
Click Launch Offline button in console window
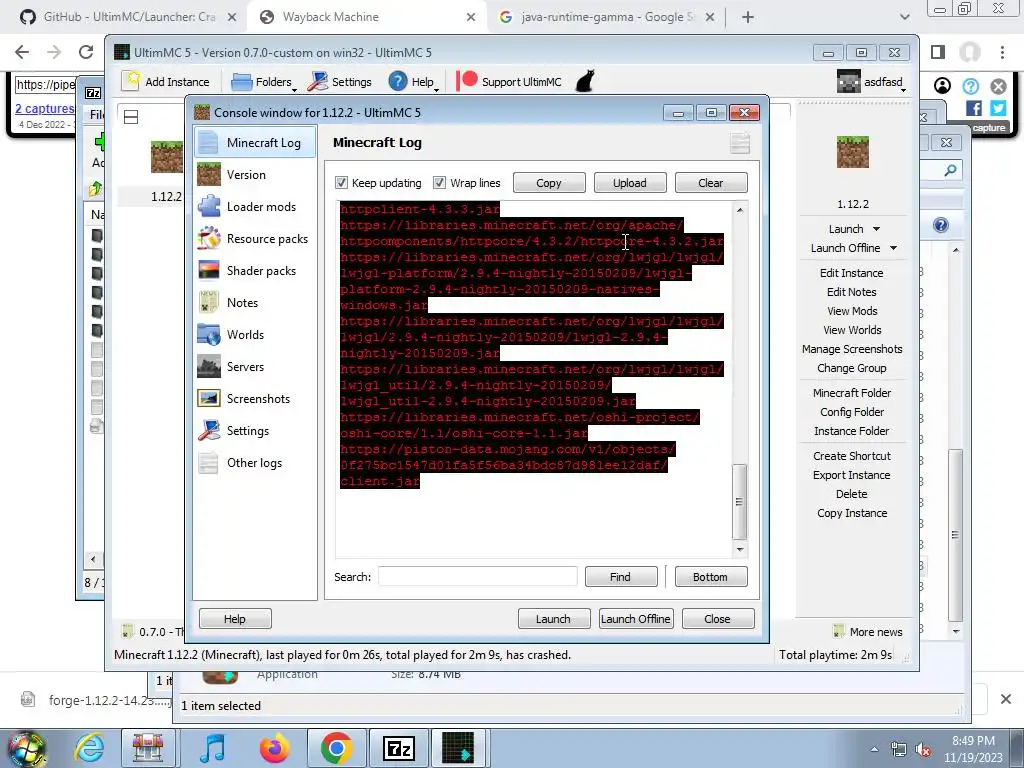point(635,618)
